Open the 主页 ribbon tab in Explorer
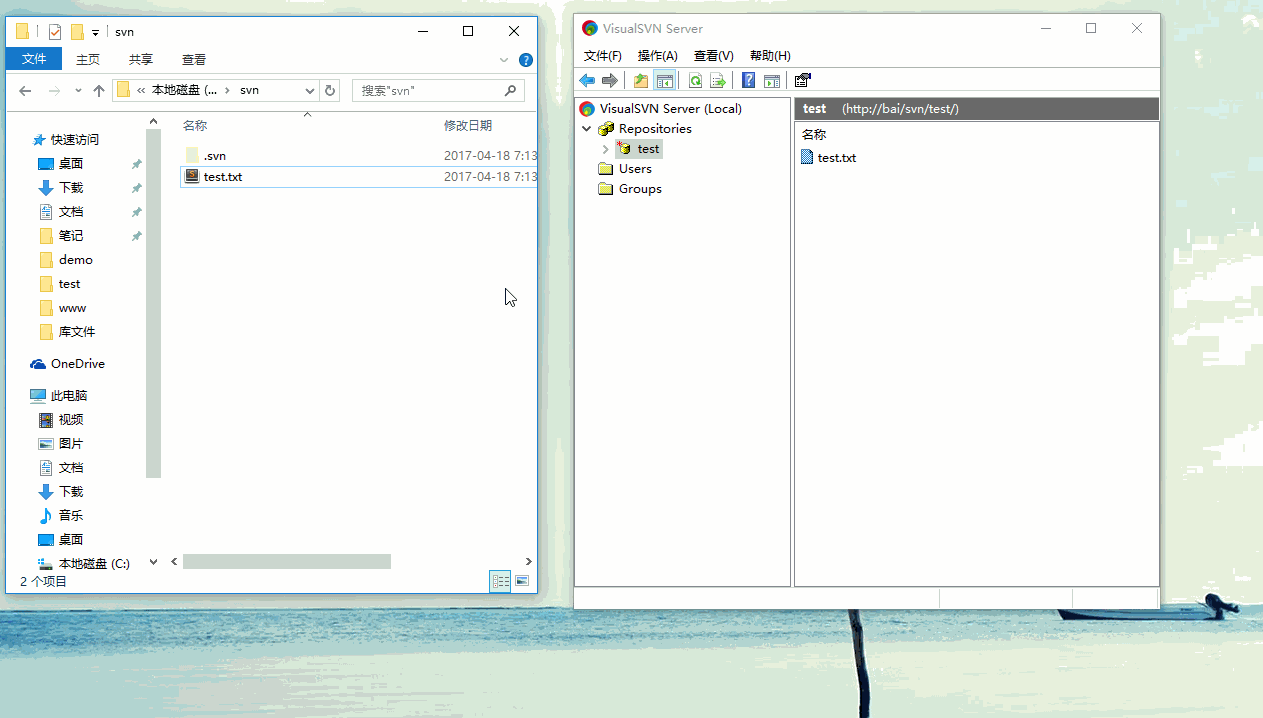Viewport: 1263px width, 718px height. point(88,60)
